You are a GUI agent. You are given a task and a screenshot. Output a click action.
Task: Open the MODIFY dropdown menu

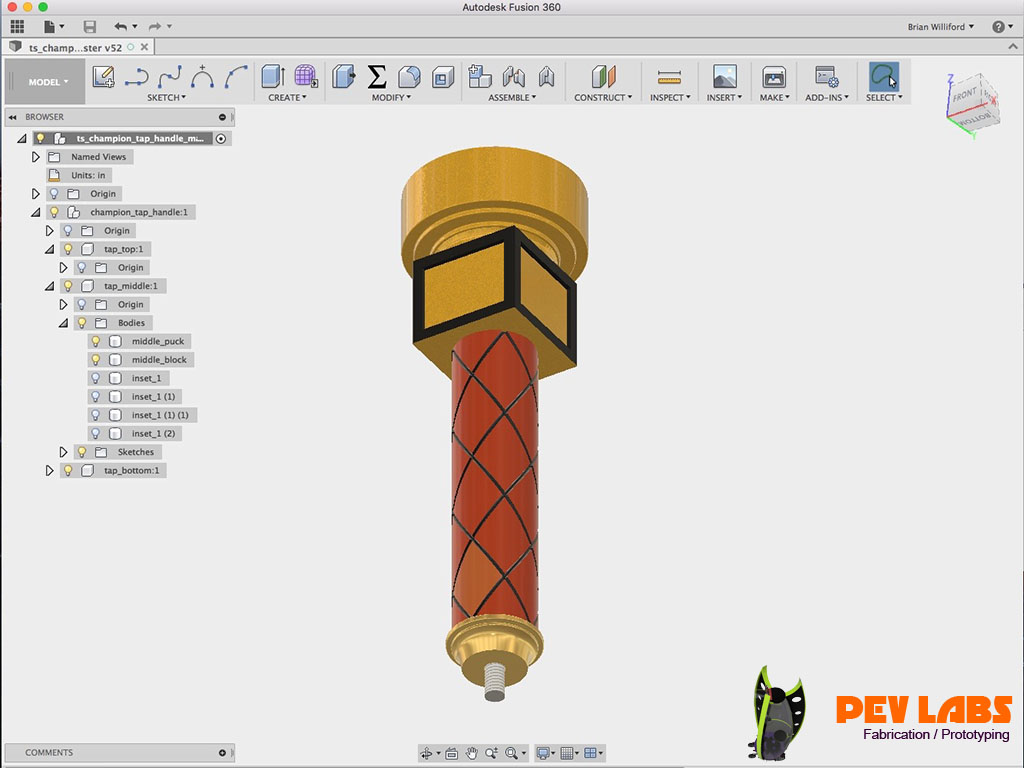pyautogui.click(x=392, y=97)
